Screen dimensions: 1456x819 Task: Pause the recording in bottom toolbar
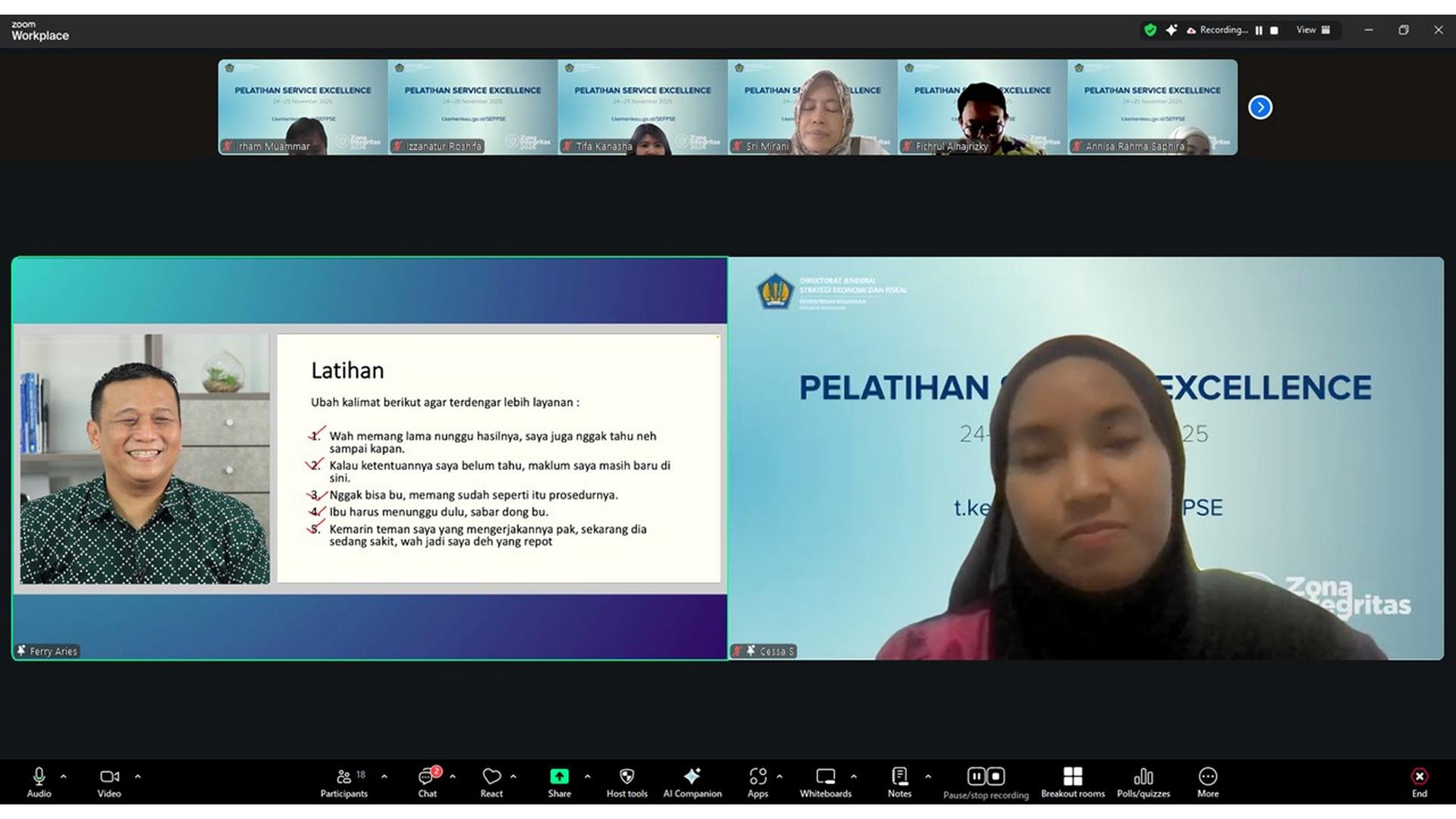point(976,776)
